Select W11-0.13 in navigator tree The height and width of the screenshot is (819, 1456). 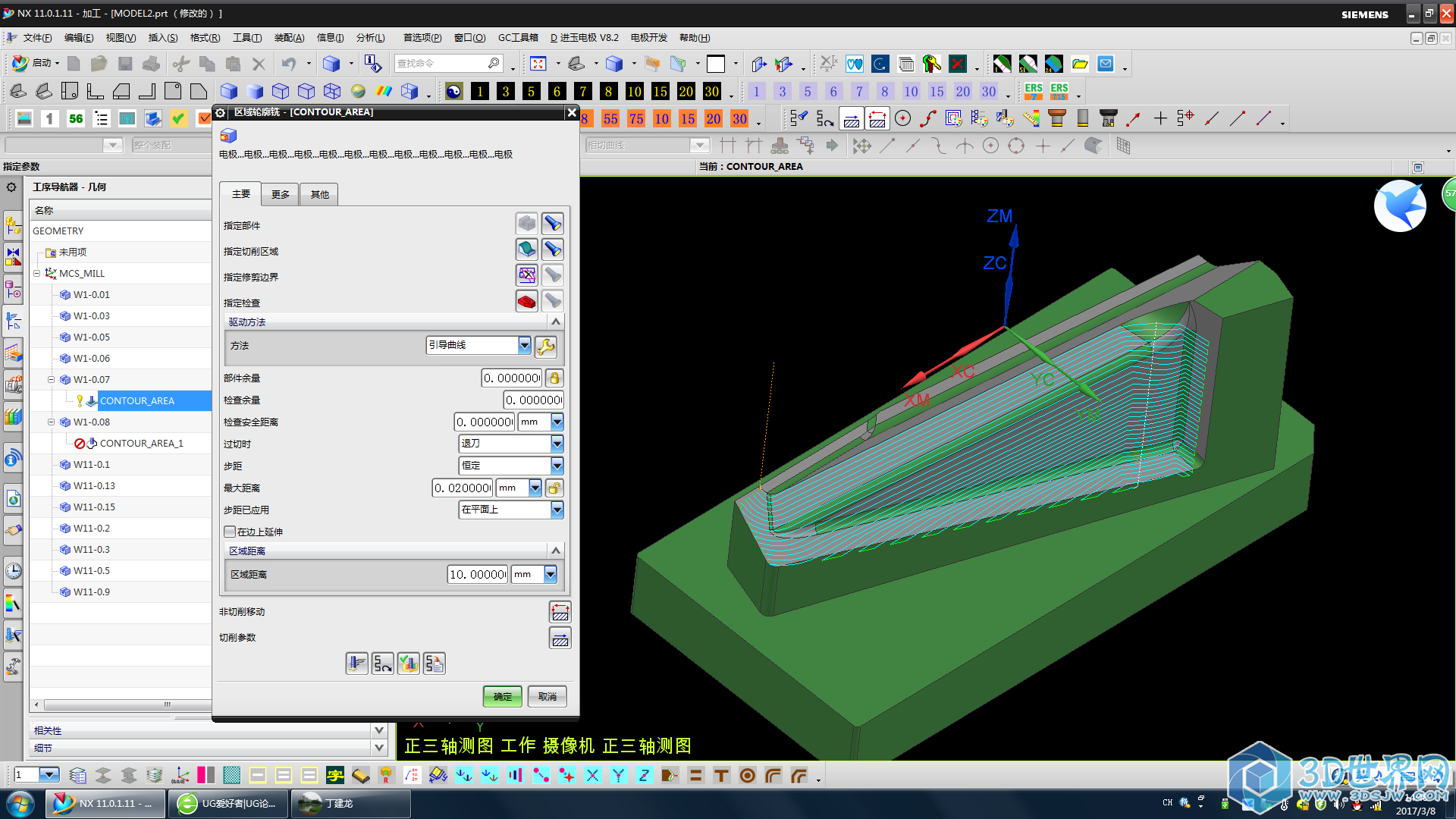pyautogui.click(x=94, y=485)
